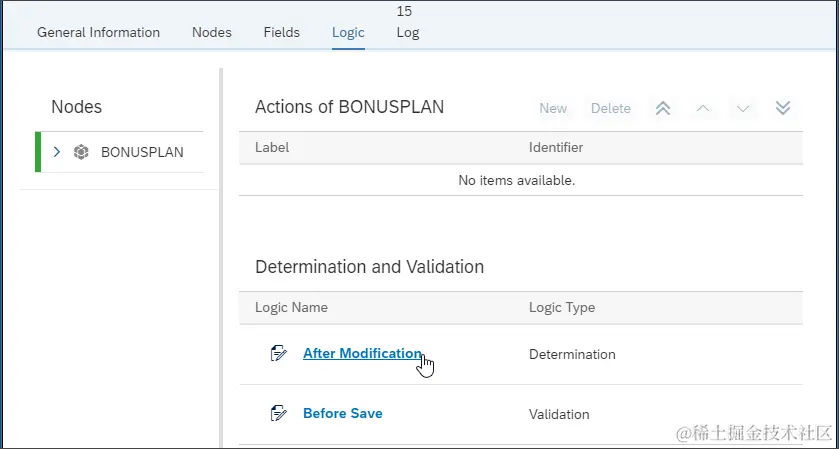Go to the Log tab
This screenshot has height=449, width=839.
click(x=407, y=32)
